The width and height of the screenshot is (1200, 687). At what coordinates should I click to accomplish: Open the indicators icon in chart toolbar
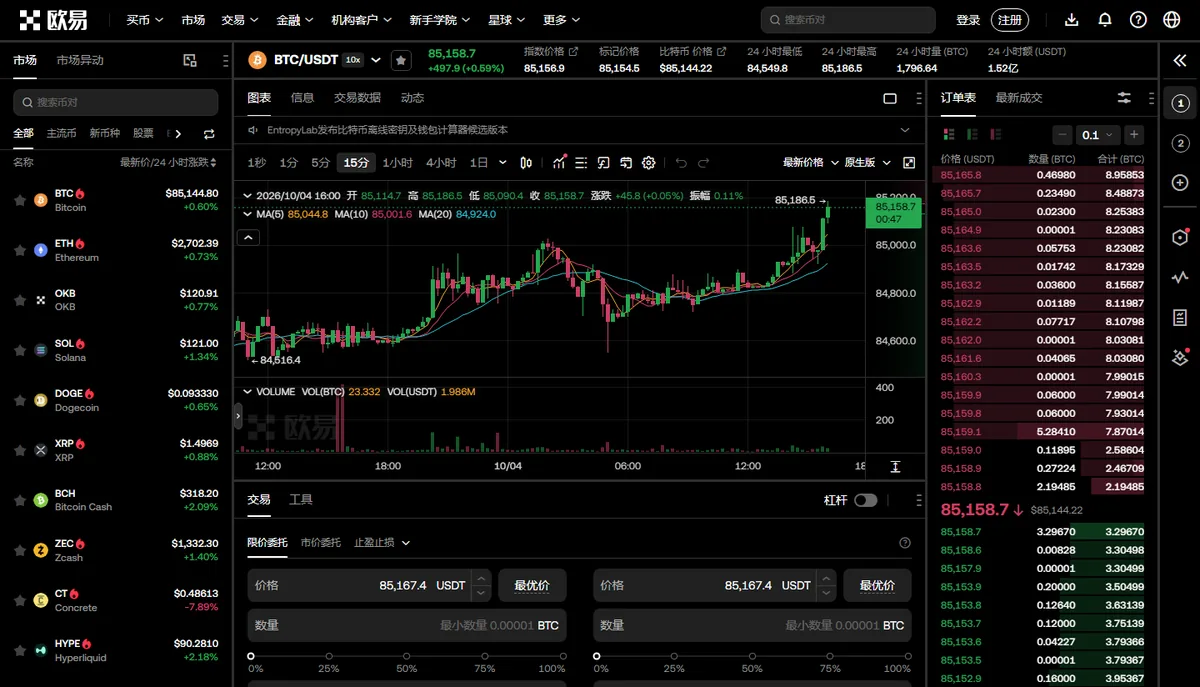tap(559, 162)
